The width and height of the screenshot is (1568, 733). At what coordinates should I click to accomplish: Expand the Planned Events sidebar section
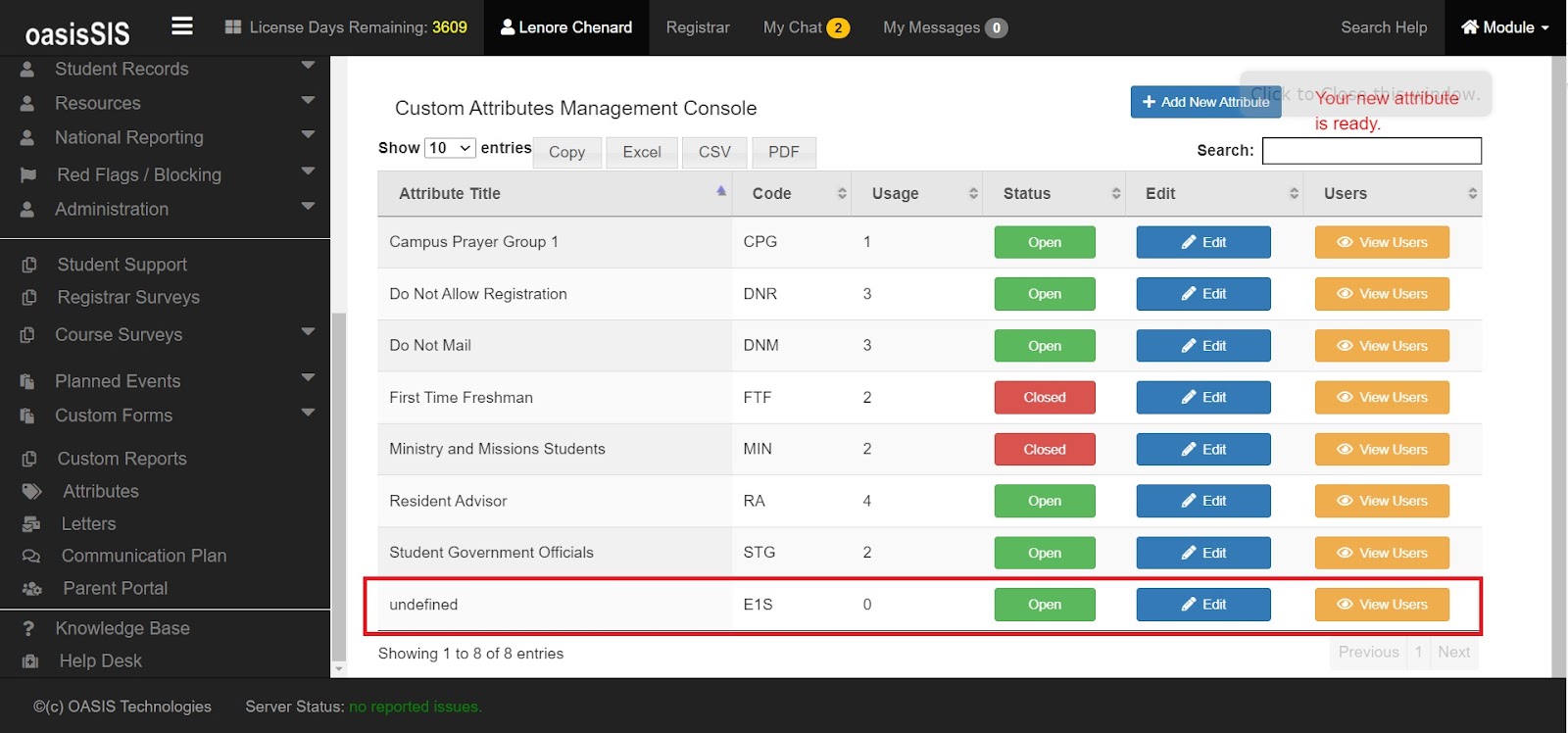pos(308,377)
